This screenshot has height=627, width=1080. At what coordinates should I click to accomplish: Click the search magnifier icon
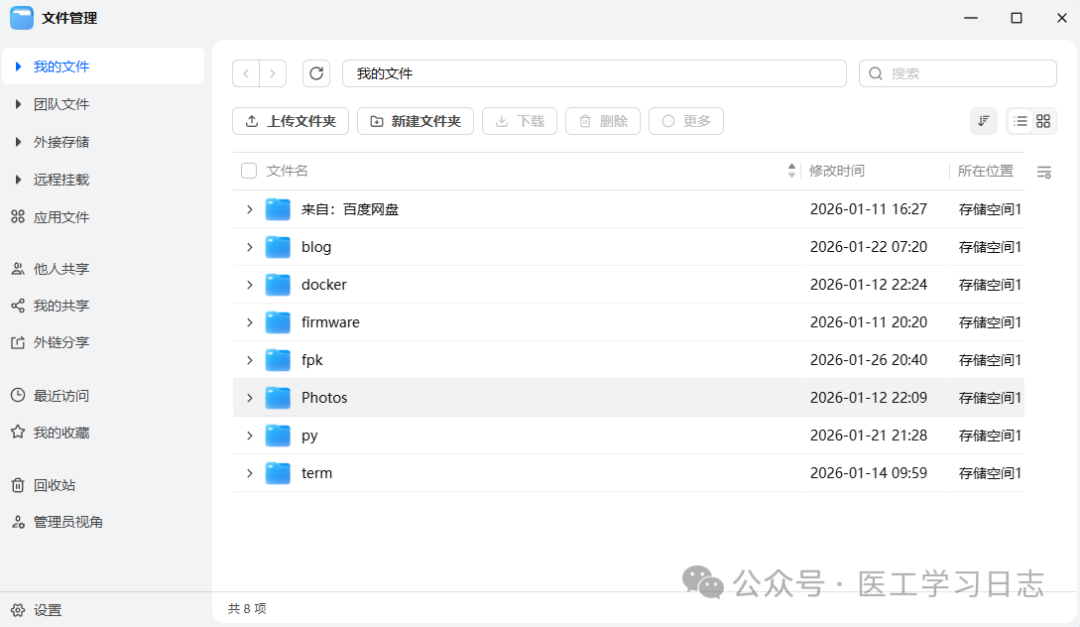[877, 72]
